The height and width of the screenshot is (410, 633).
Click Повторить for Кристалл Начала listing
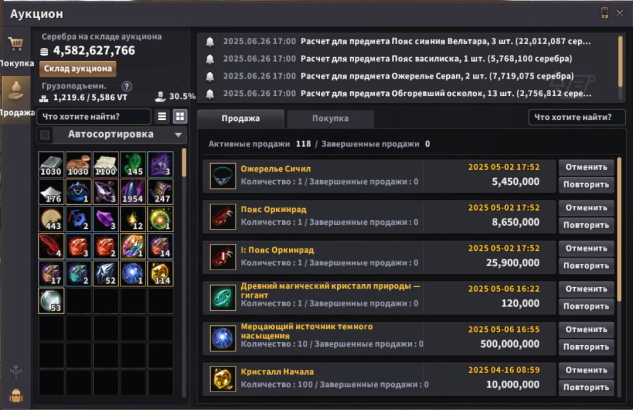(586, 387)
